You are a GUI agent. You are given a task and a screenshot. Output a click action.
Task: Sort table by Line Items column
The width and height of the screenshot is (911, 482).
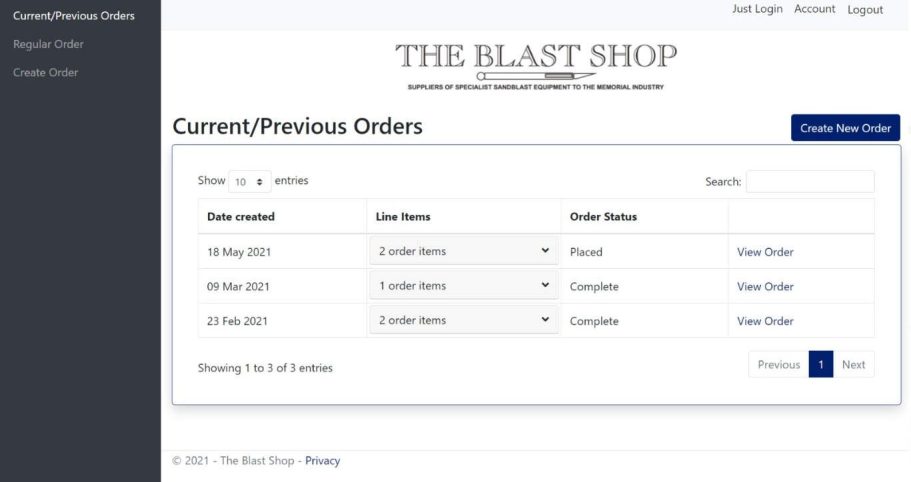coord(403,217)
